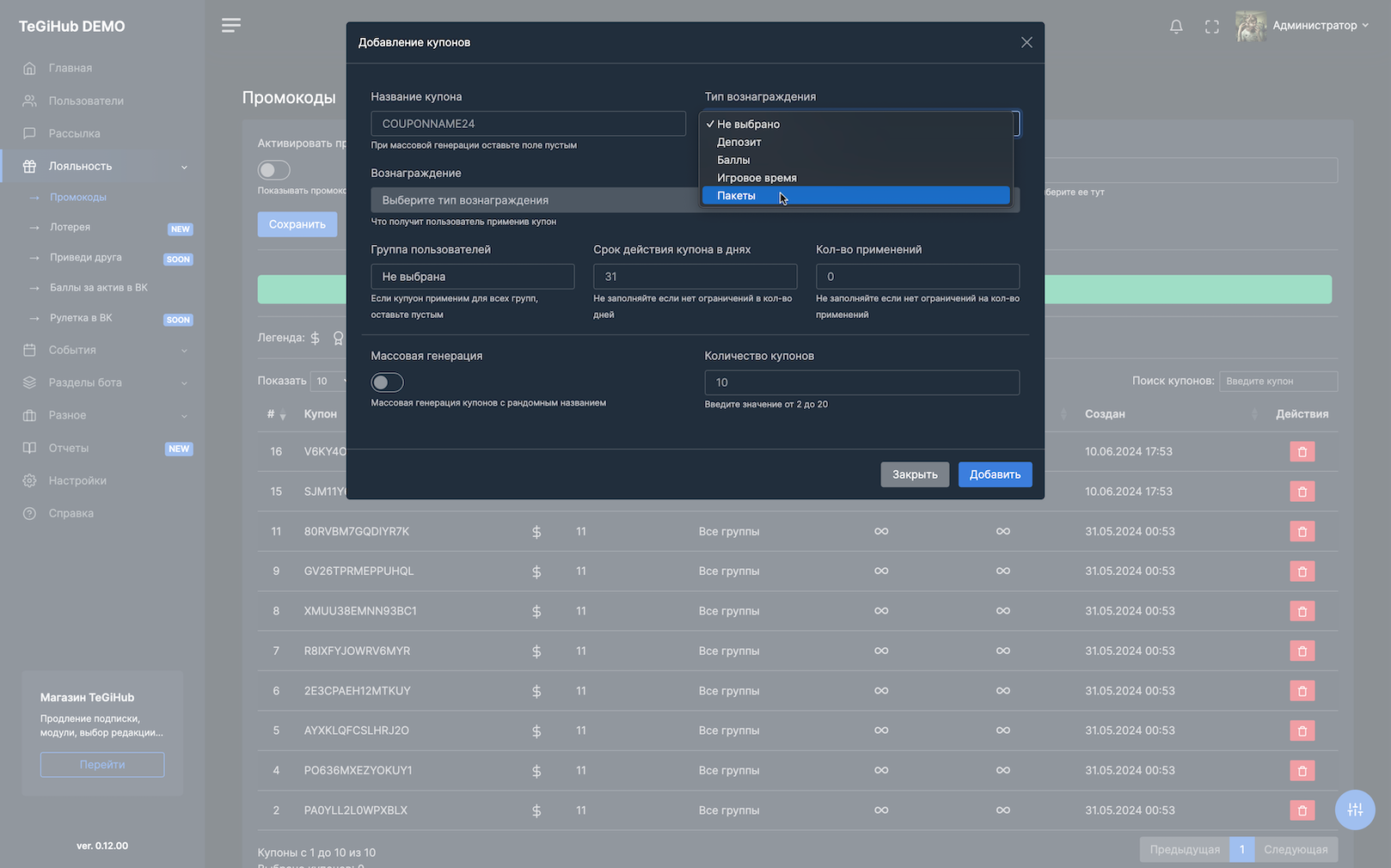The width and height of the screenshot is (1391, 868).
Task: Select Игровое время in reward type list
Action: click(x=855, y=178)
